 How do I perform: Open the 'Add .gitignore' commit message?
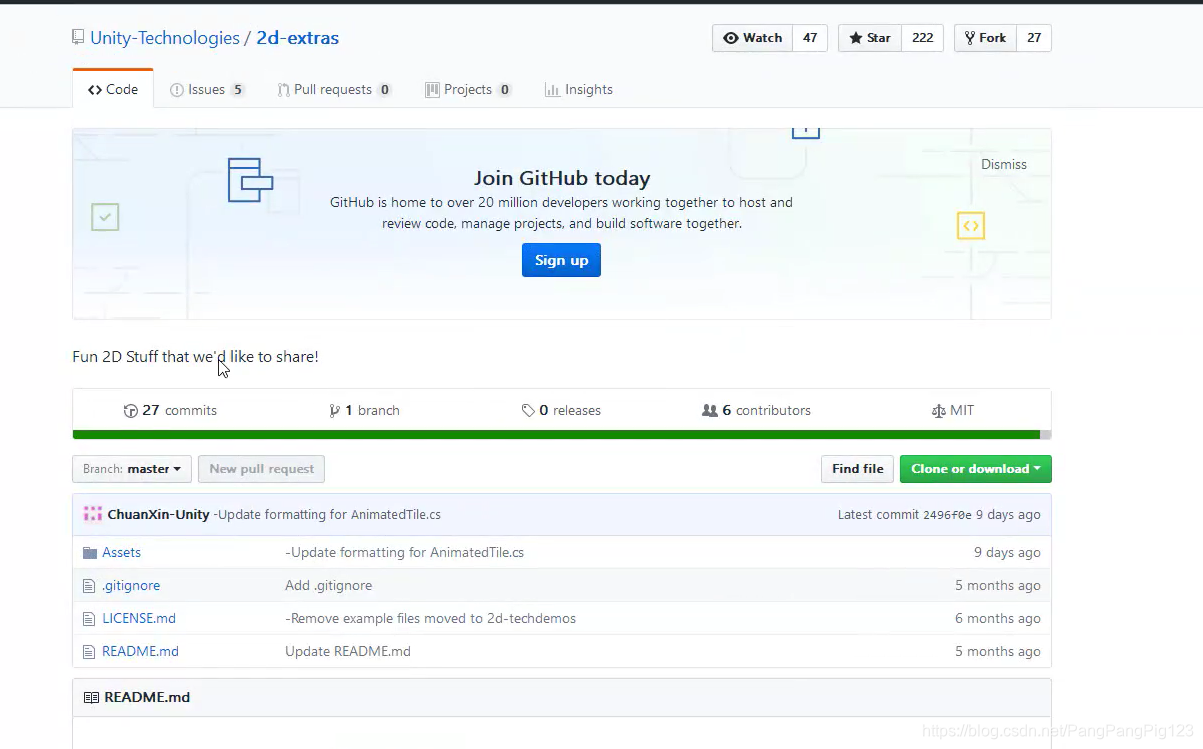tap(328, 585)
